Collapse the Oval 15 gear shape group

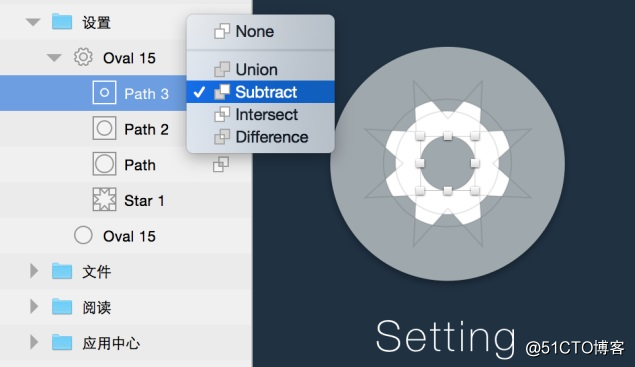pos(54,58)
